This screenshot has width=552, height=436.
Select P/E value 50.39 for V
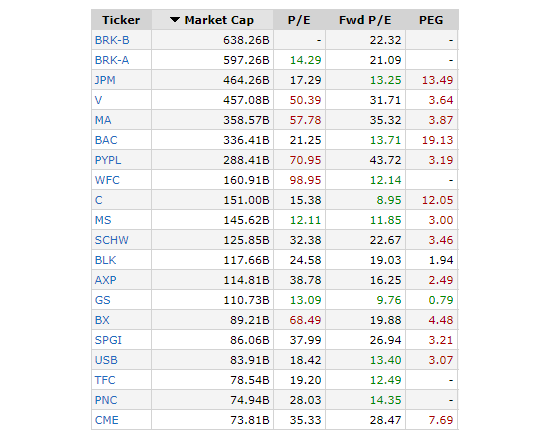(306, 100)
